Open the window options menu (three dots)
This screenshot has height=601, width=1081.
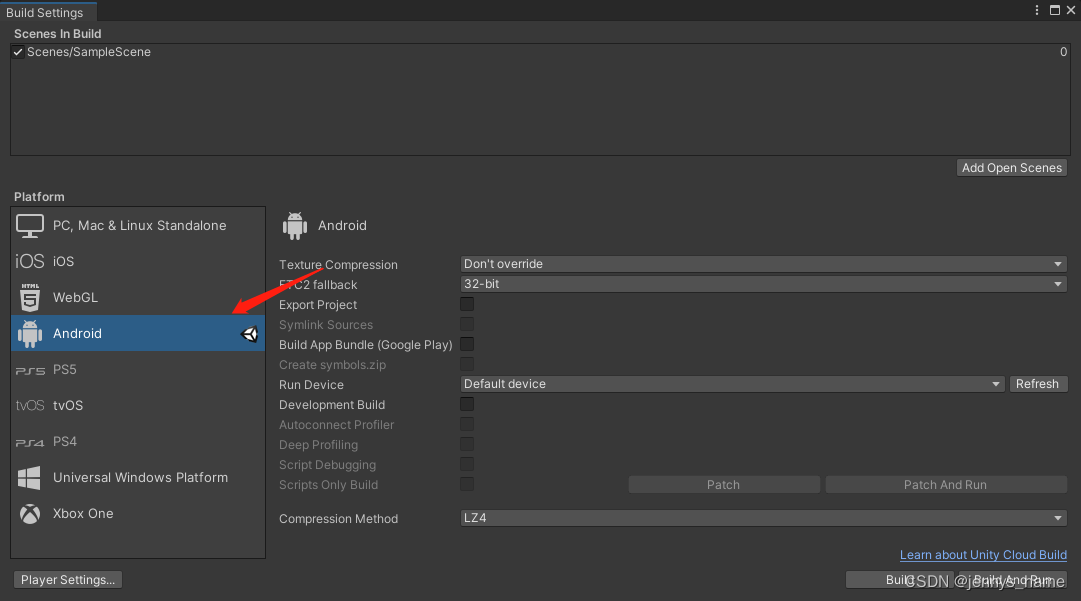click(x=1036, y=10)
